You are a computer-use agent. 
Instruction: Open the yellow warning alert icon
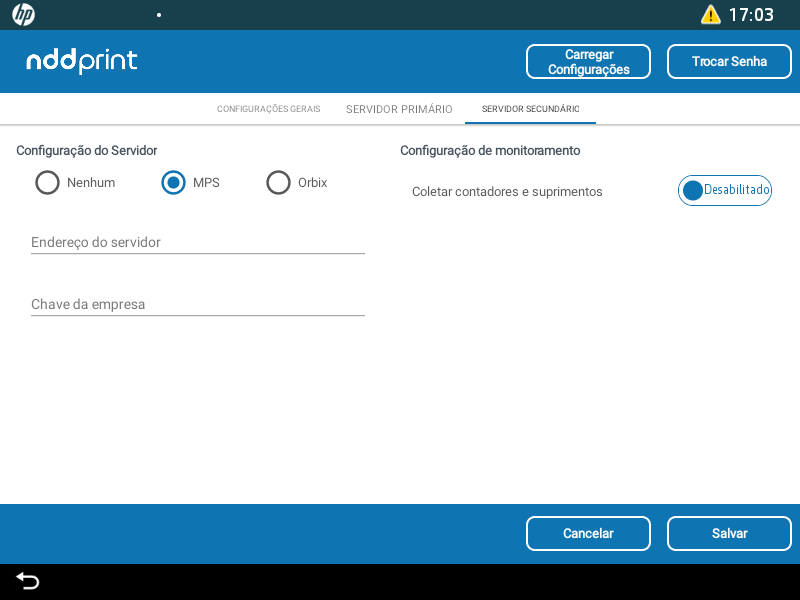coord(710,15)
